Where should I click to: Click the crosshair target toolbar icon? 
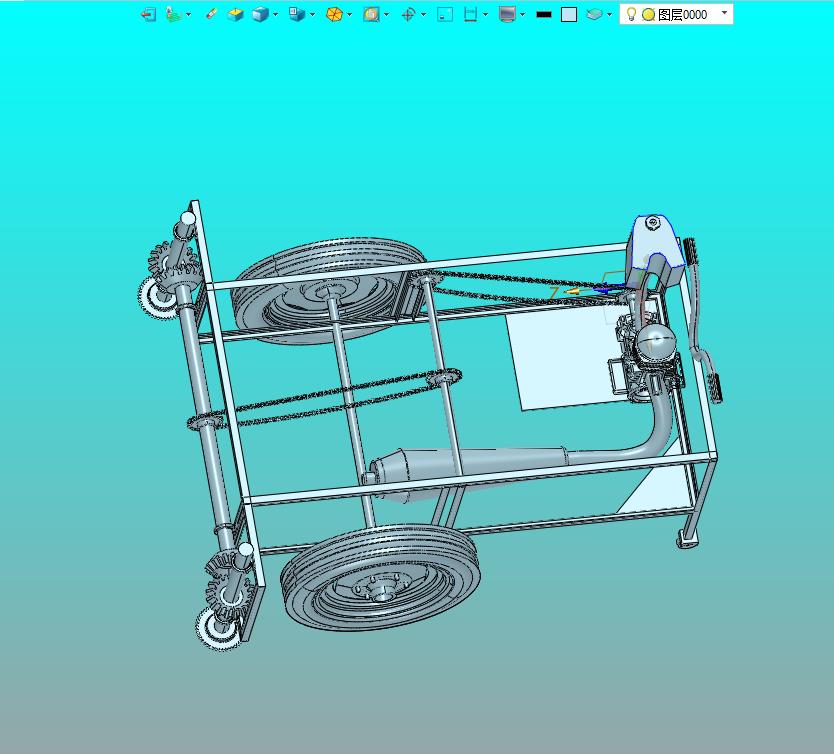click(x=408, y=14)
